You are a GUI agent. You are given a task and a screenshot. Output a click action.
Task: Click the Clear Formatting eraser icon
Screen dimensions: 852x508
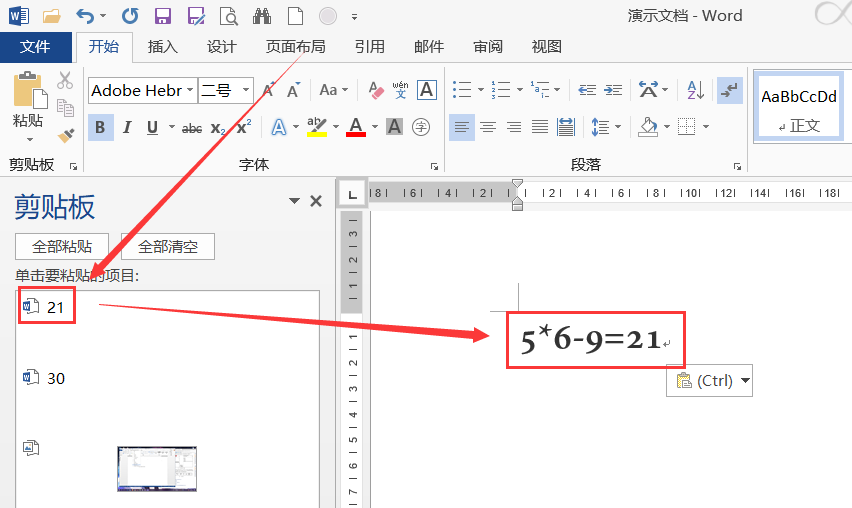pyautogui.click(x=375, y=90)
